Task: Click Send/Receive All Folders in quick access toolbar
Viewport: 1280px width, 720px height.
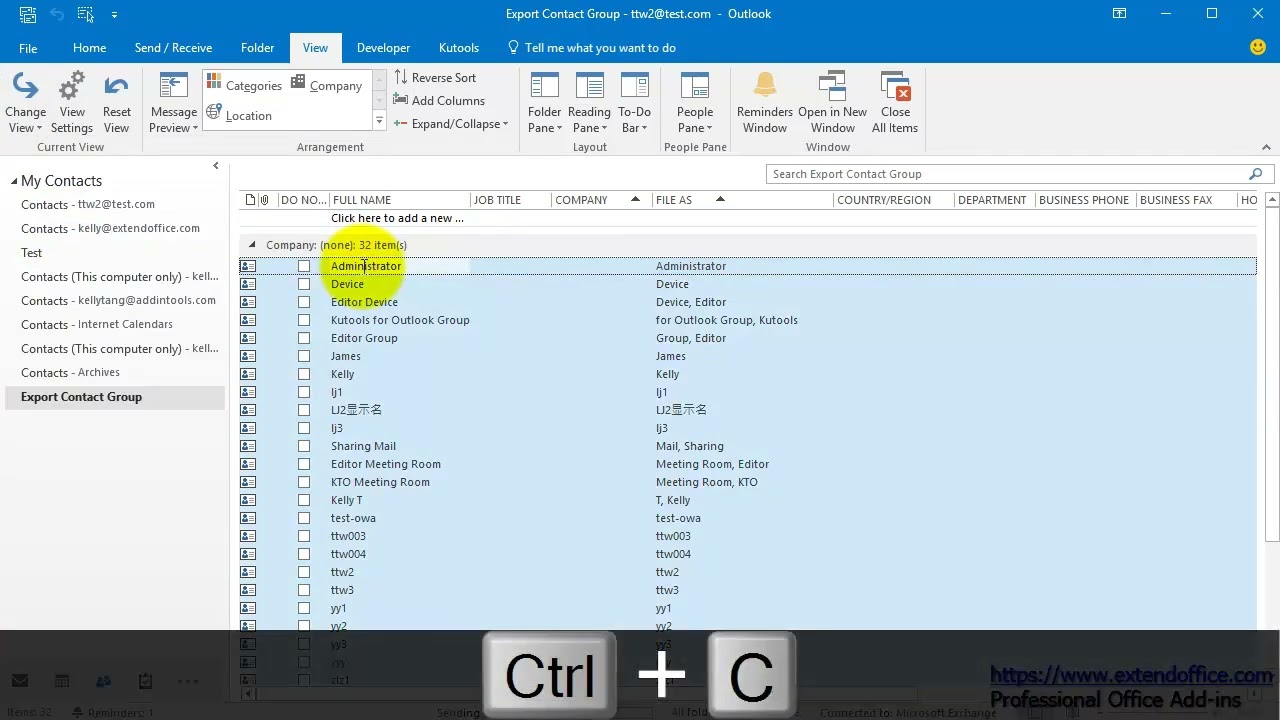Action: 28,14
